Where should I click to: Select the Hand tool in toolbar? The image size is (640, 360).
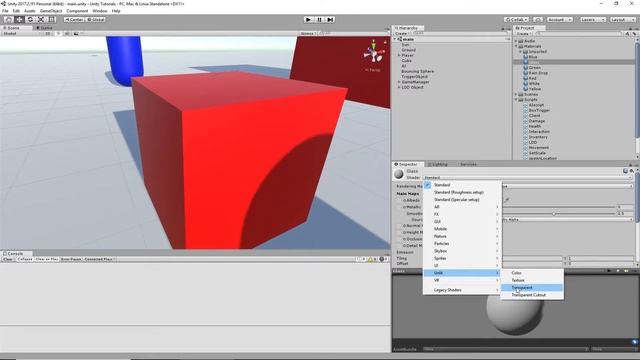point(8,19)
